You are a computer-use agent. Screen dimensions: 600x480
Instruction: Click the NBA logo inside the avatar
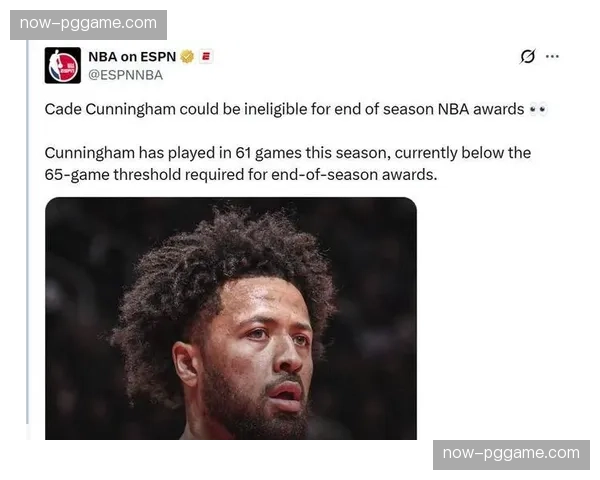(x=63, y=66)
